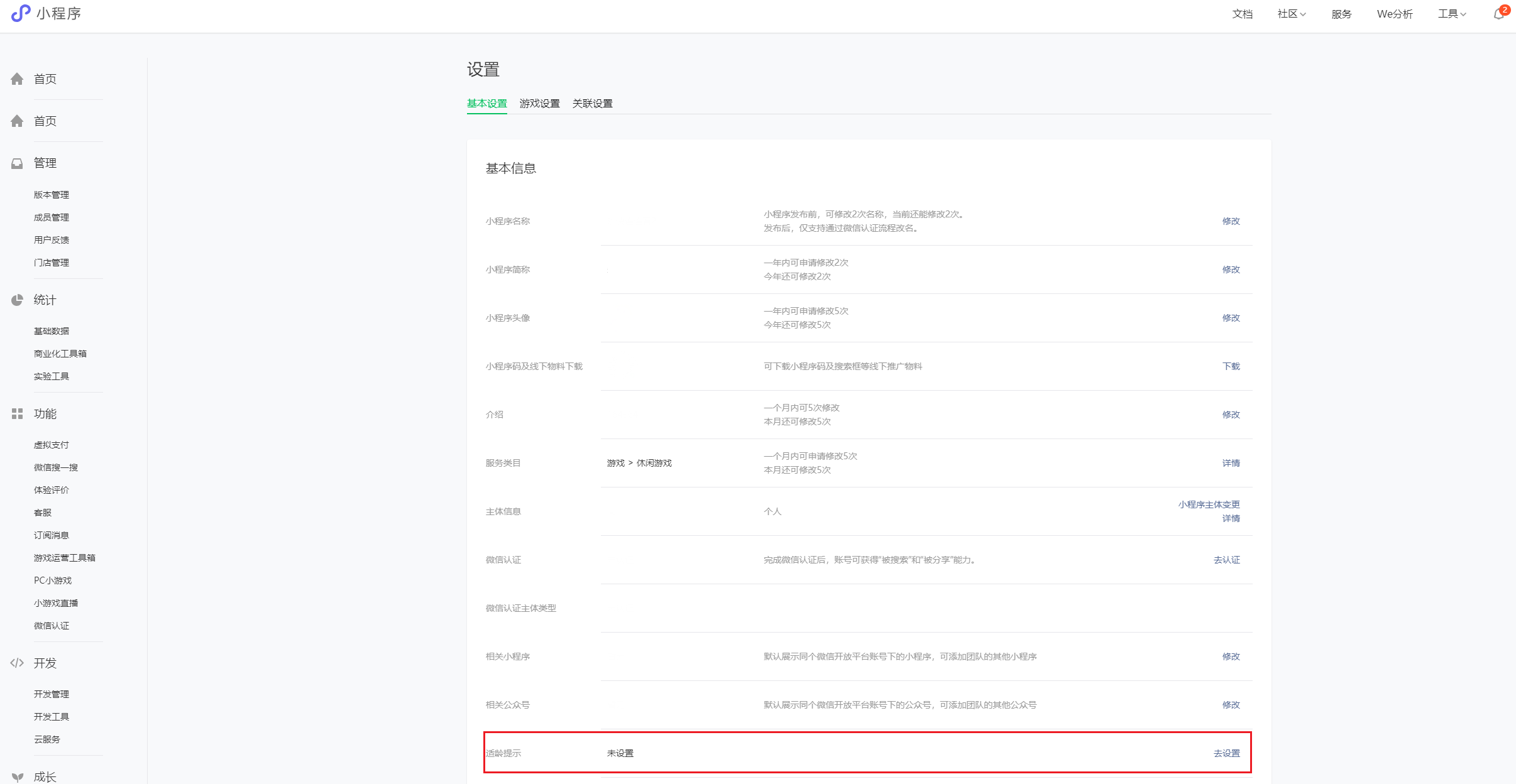Image resolution: width=1516 pixels, height=784 pixels.
Task: Open 版本管理 in the sidebar
Action: point(52,195)
